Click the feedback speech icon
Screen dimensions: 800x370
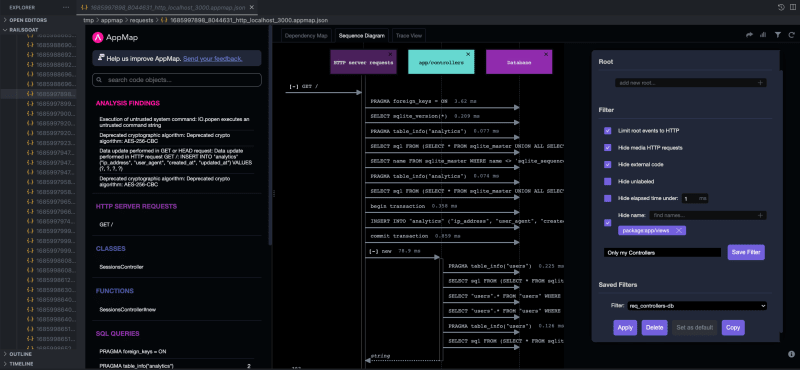click(x=101, y=58)
